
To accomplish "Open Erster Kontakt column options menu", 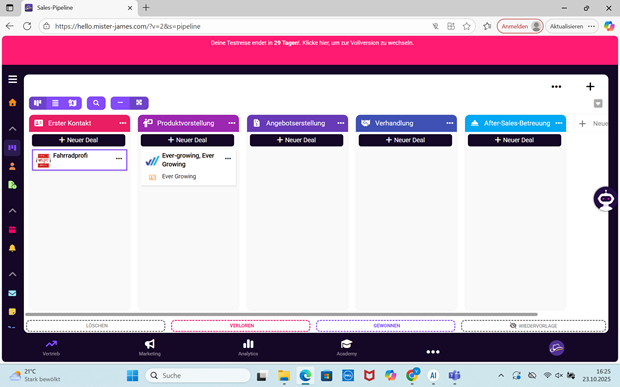I will (123, 123).
